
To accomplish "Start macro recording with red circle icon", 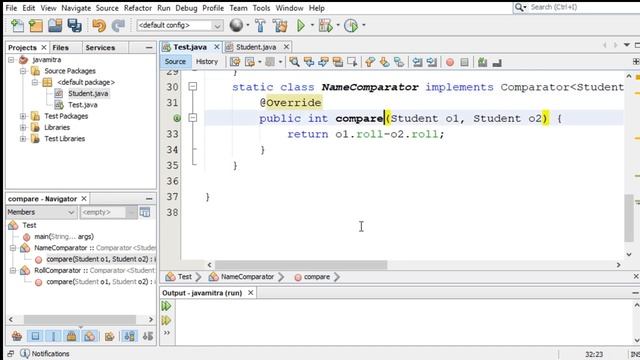I will pyautogui.click(x=450, y=62).
